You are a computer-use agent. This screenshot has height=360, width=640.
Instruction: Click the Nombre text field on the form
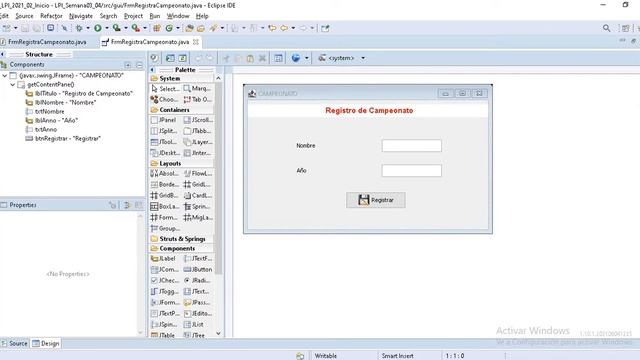click(411, 146)
